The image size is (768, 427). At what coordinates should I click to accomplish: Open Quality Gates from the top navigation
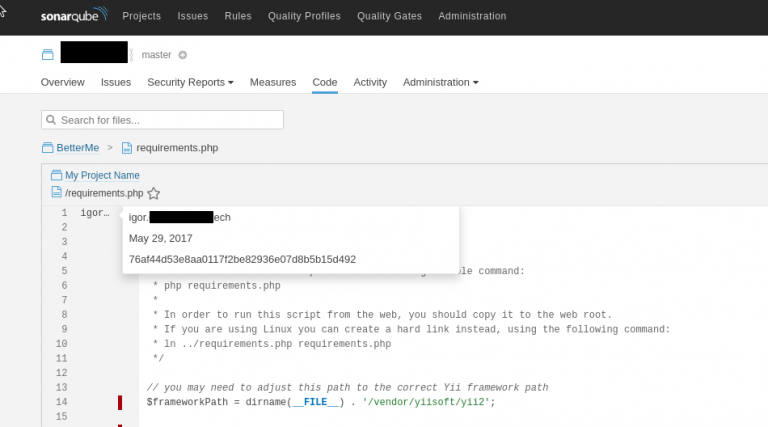tap(389, 16)
